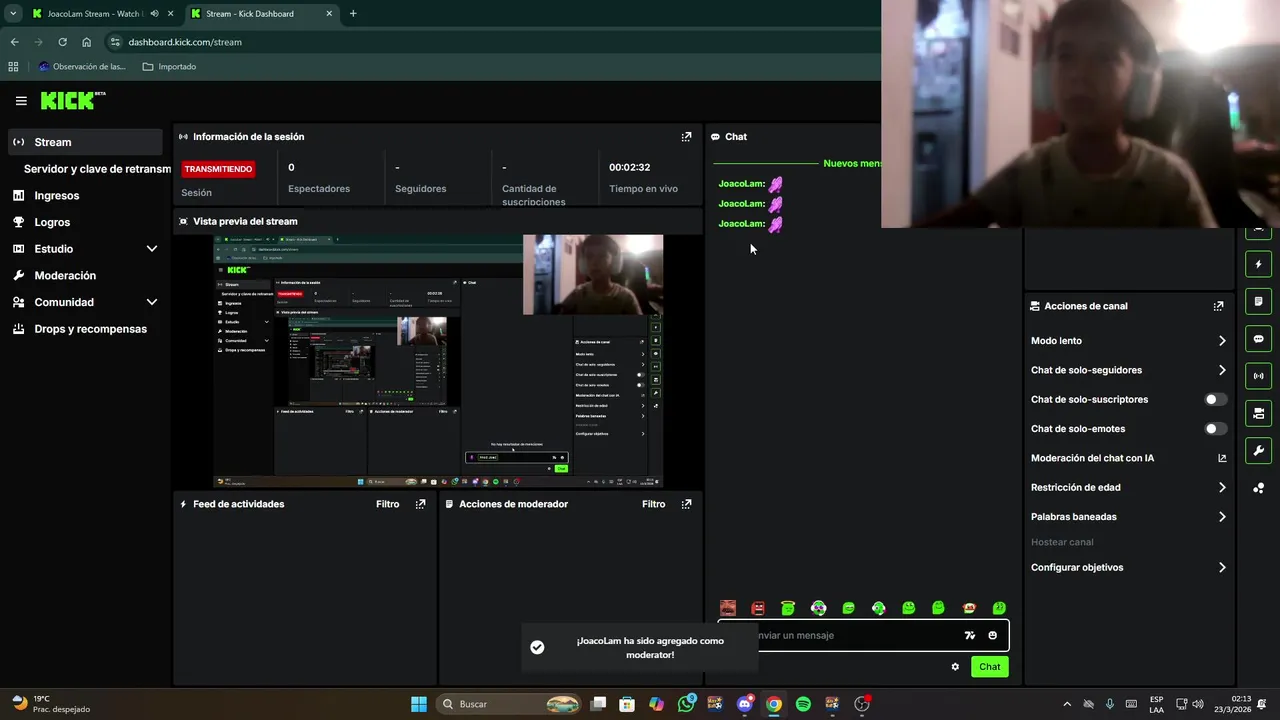Click the Windows taskbar search box
The image size is (1280, 720).
[x=510, y=704]
